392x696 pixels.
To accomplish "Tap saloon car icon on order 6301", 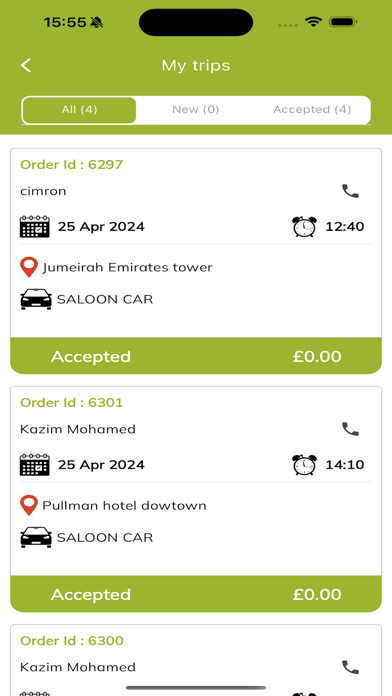I will point(36,538).
